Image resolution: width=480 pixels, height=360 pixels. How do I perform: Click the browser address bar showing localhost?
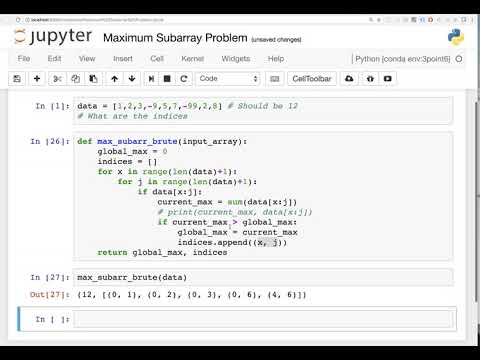tap(97, 20)
